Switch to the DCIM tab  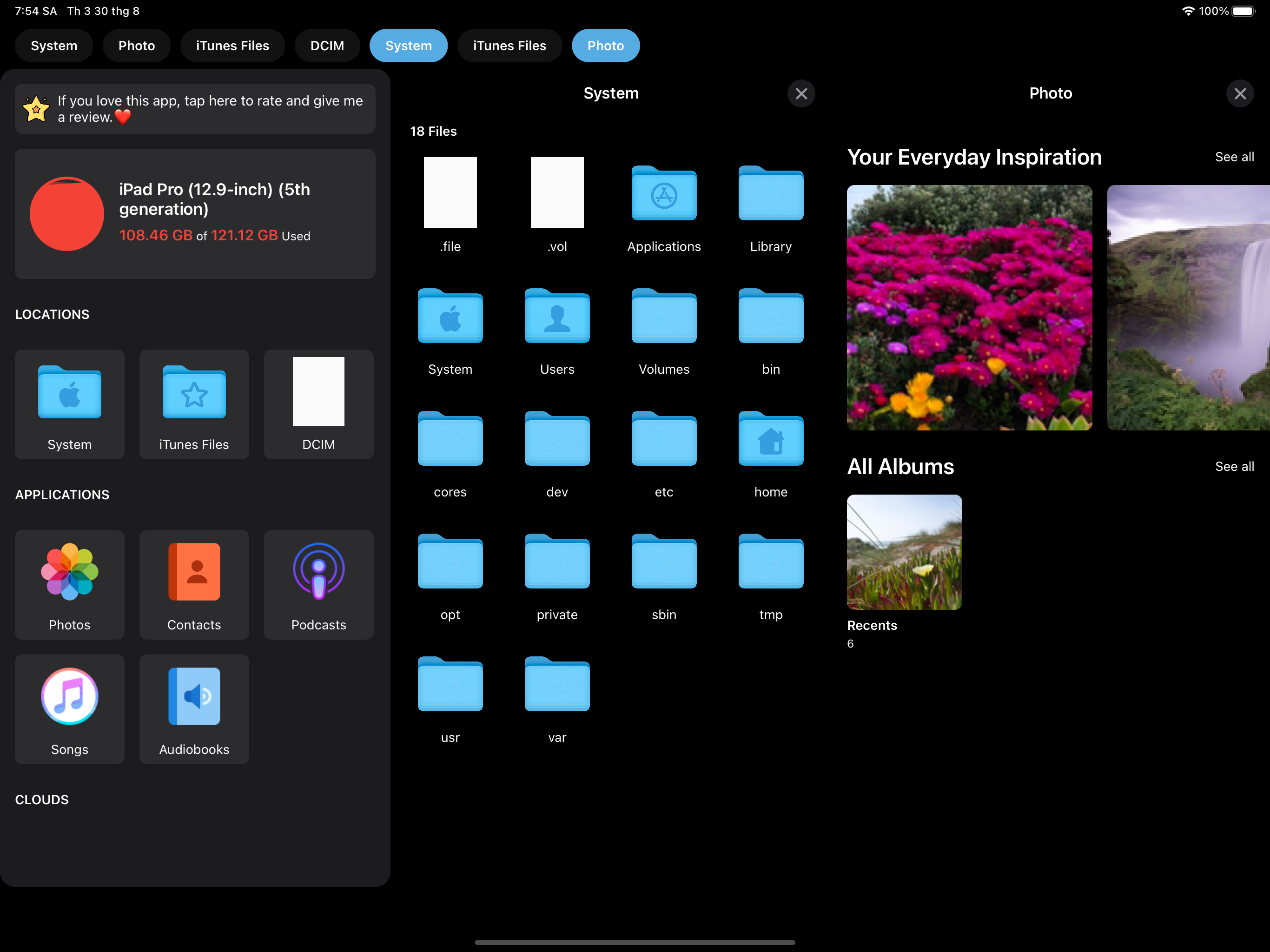coord(327,46)
